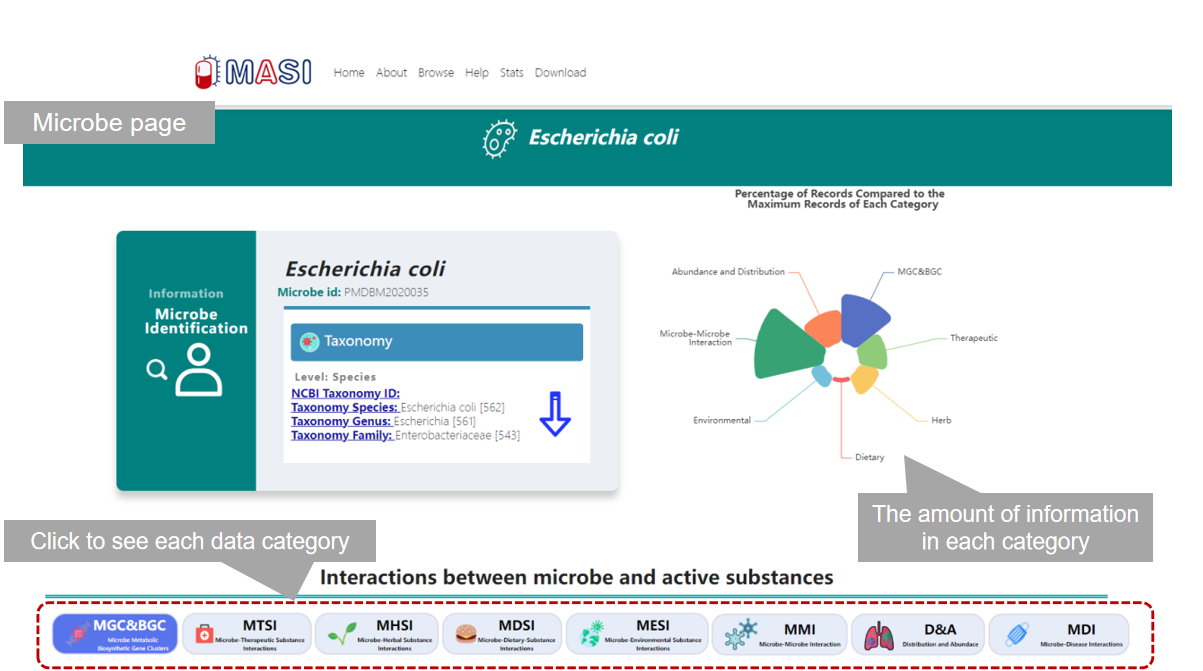Image resolution: width=1203 pixels, height=671 pixels.
Task: Click the bacterium icon beside Escherichia coli title
Action: pos(499,139)
